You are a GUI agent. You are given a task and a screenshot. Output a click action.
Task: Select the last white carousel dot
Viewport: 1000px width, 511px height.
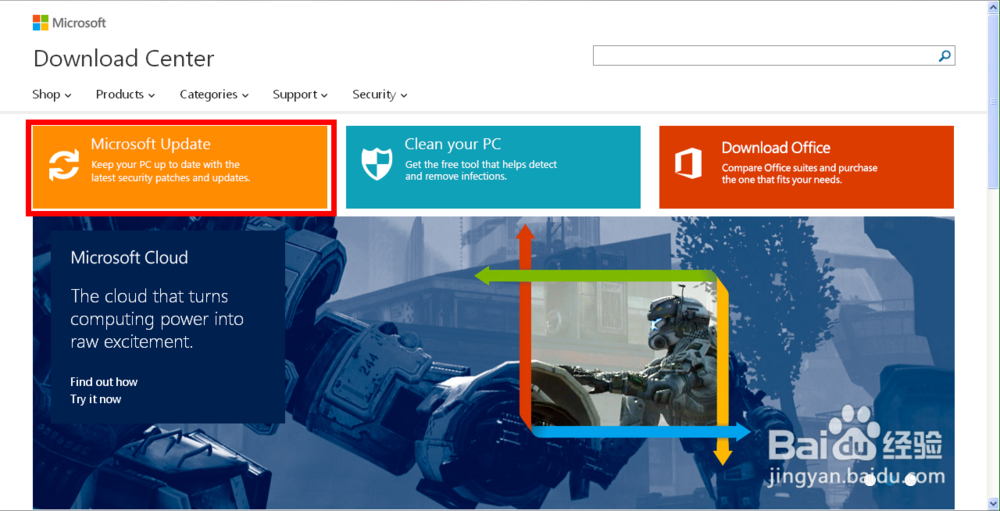point(911,481)
